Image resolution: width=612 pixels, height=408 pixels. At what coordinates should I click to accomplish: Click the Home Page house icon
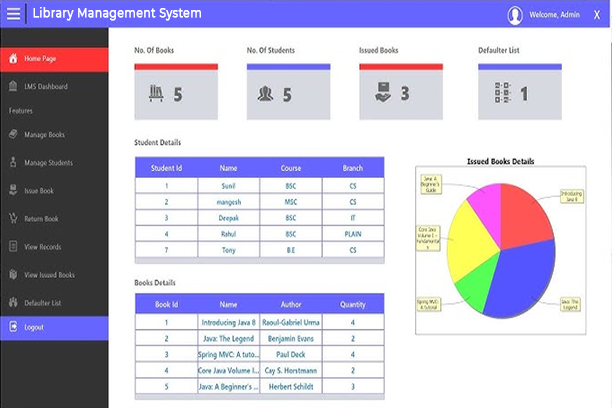tap(13, 59)
